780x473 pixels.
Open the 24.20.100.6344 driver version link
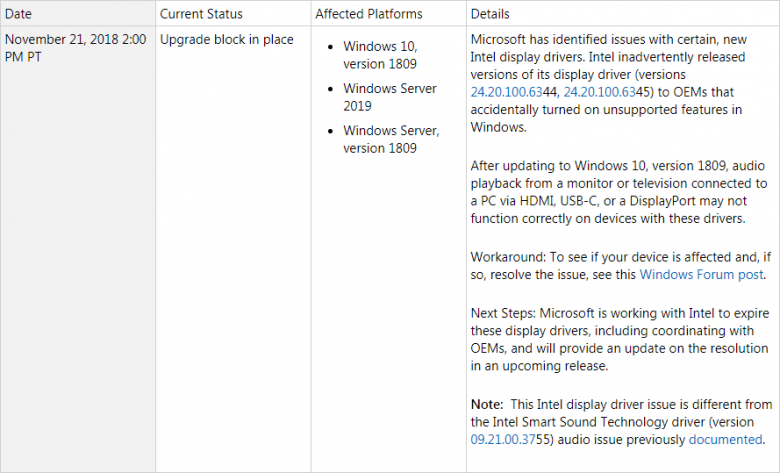coord(506,92)
